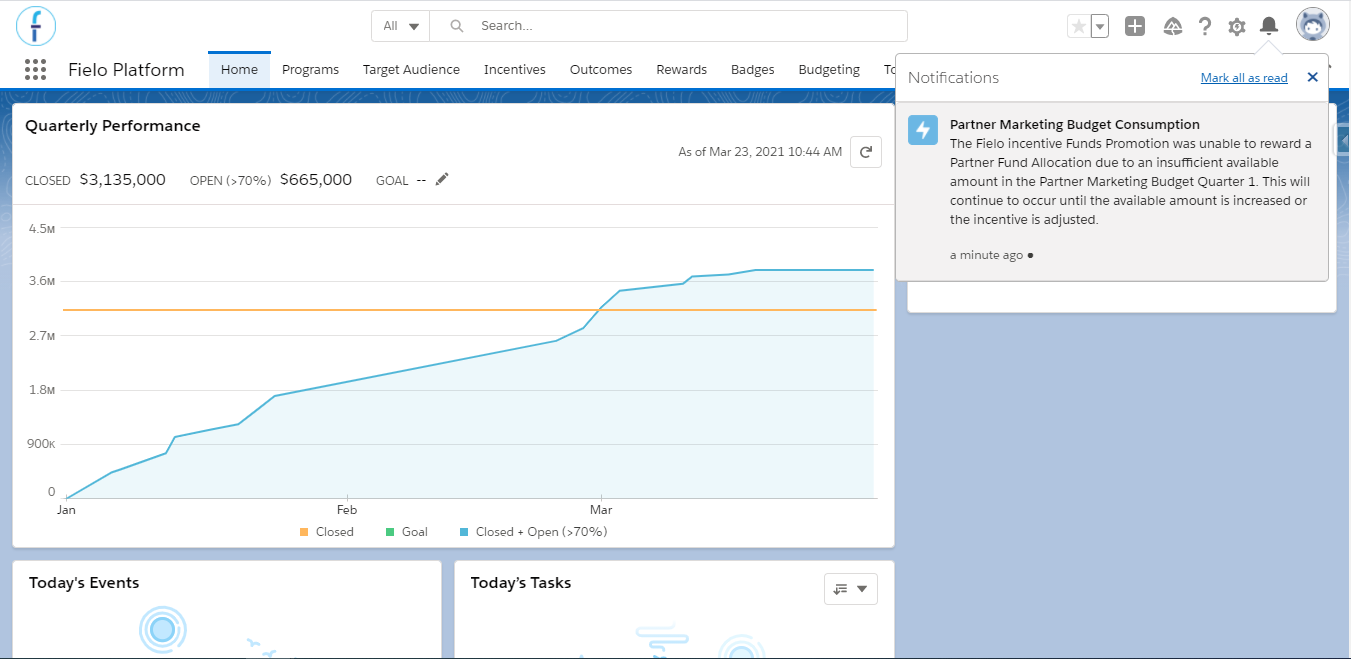Click the notifications bell icon
Screen dimensions: 1351x659
(x=1269, y=26)
